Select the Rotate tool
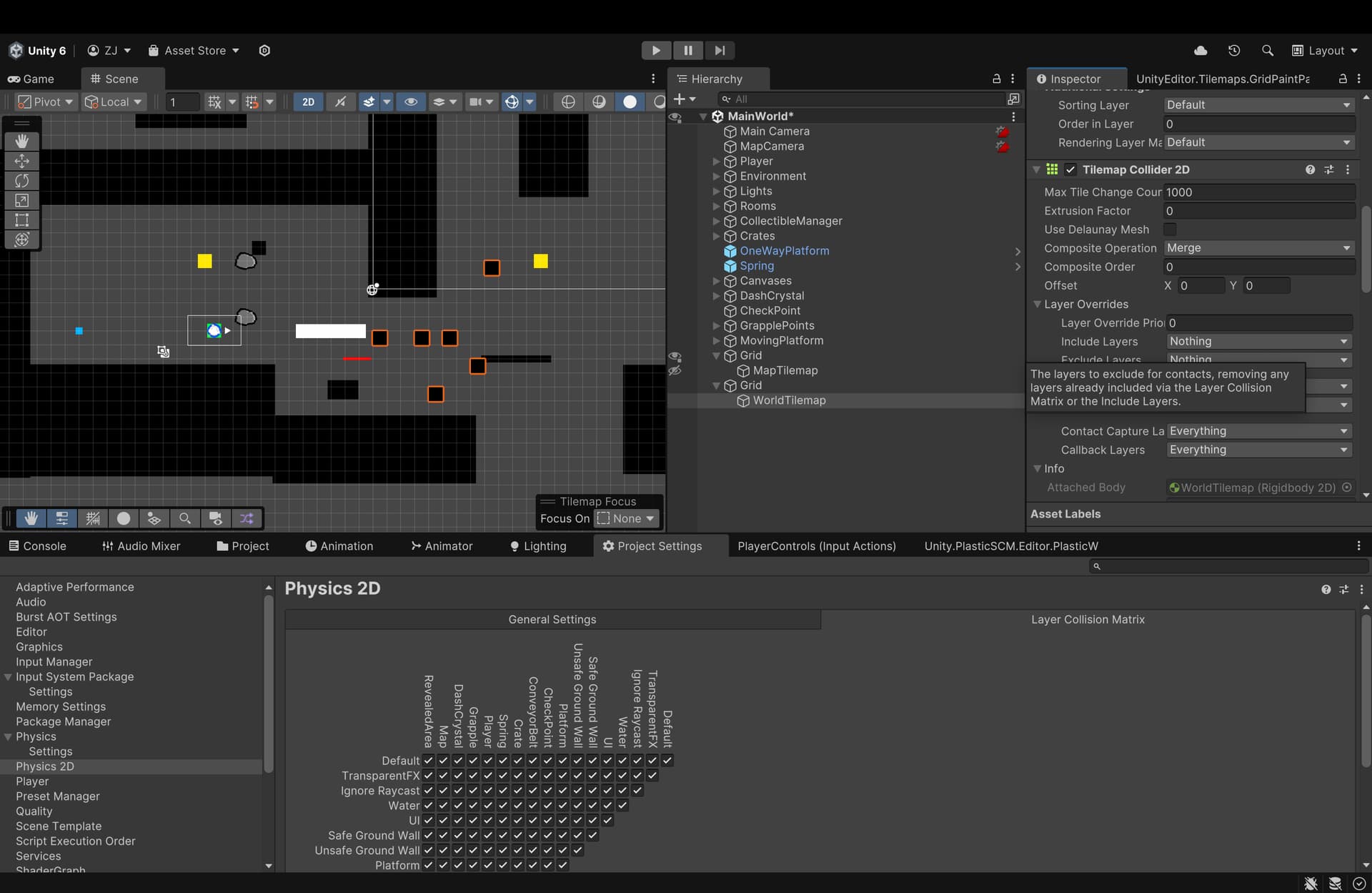 (x=22, y=181)
